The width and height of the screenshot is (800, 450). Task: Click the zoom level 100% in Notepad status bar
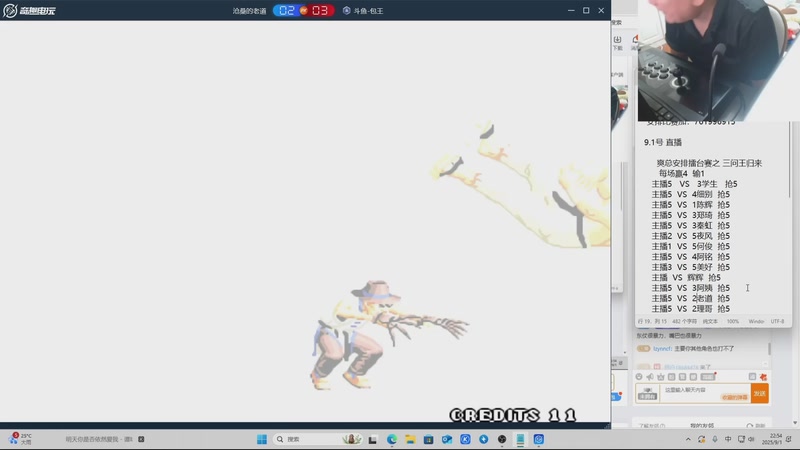(733, 321)
